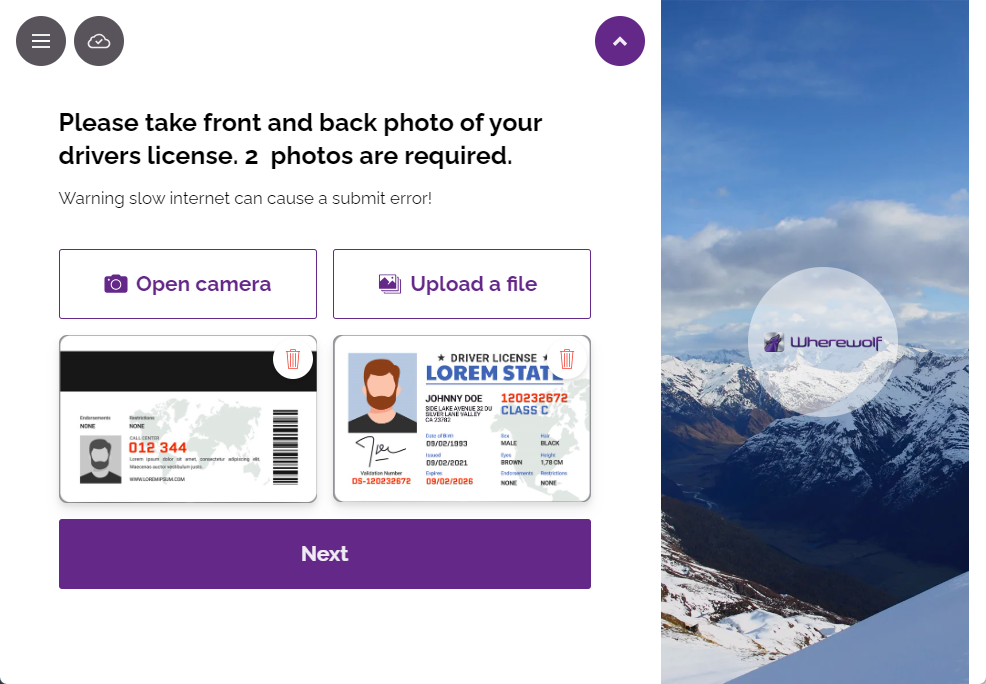
Task: Click the picture gallery icon beside Upload
Action: pyautogui.click(x=390, y=284)
